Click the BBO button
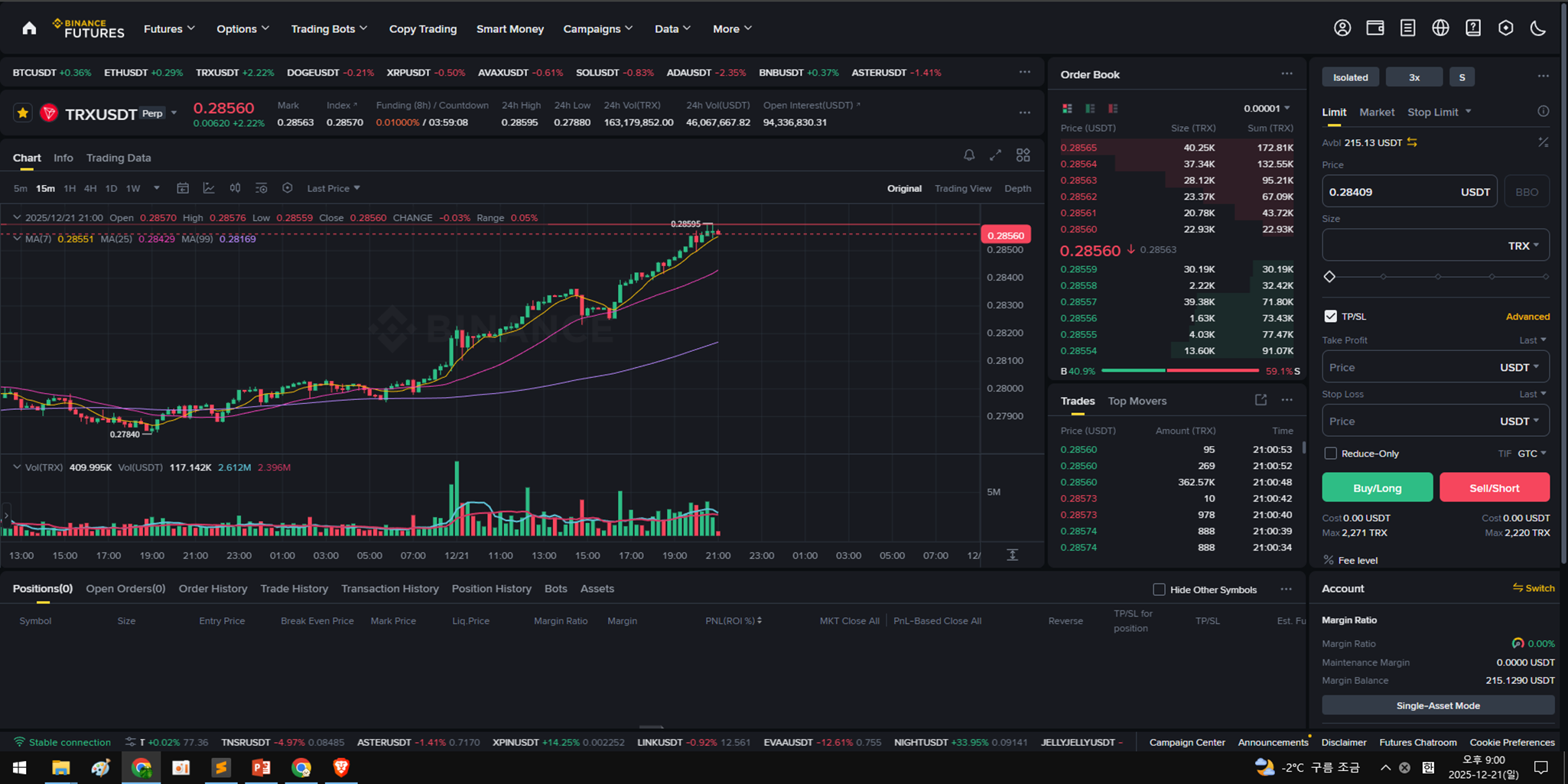1568x784 pixels. [1527, 192]
